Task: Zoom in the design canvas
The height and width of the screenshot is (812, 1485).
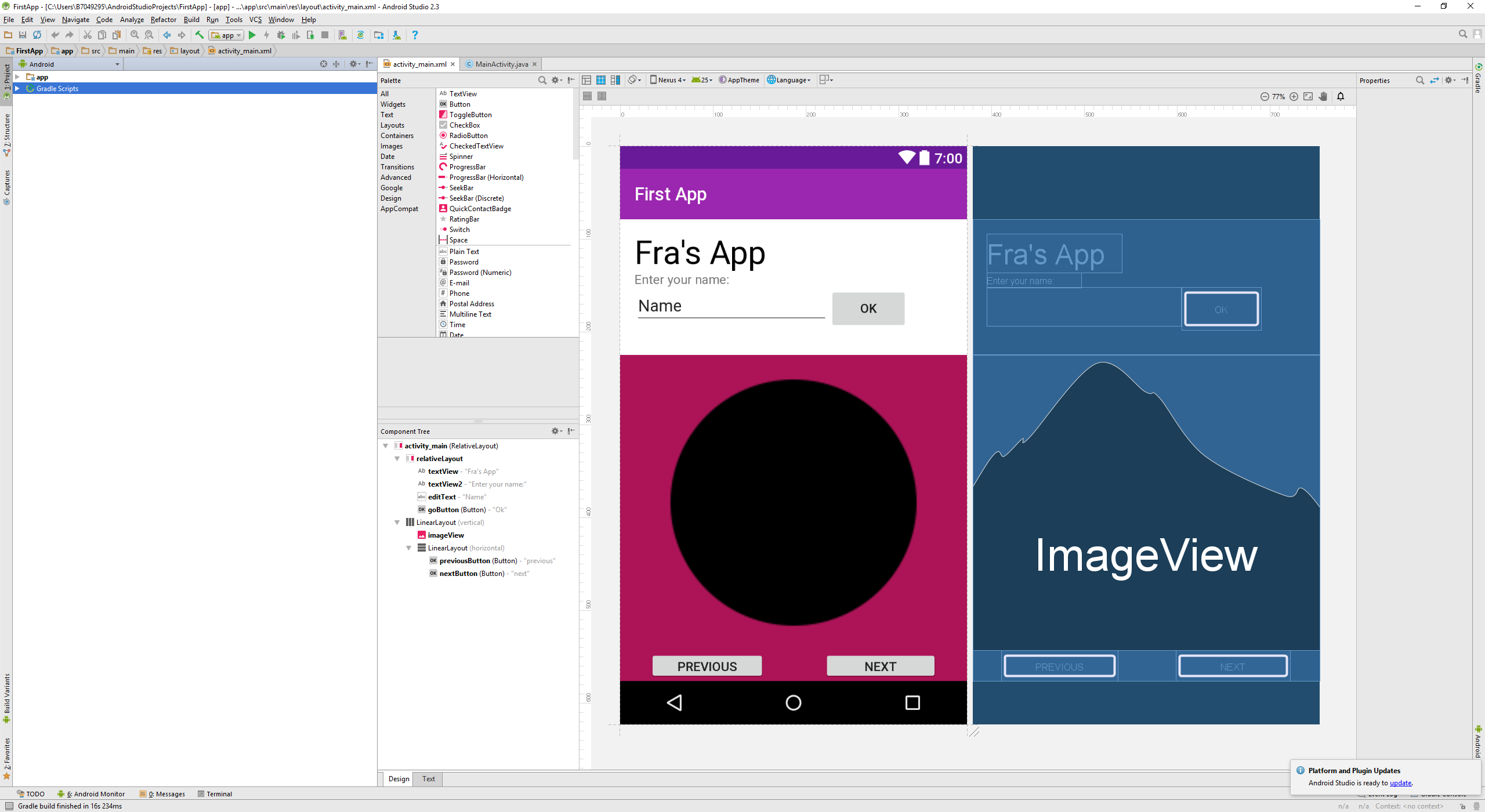Action: click(x=1294, y=97)
